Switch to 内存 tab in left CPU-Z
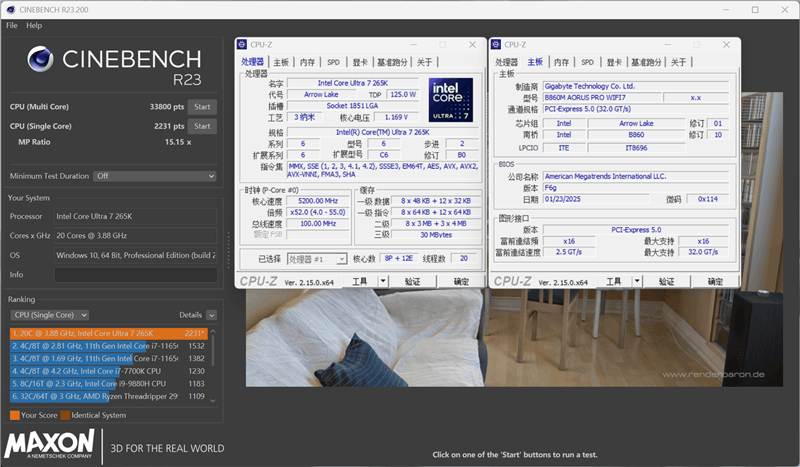800x467 pixels. (307, 62)
